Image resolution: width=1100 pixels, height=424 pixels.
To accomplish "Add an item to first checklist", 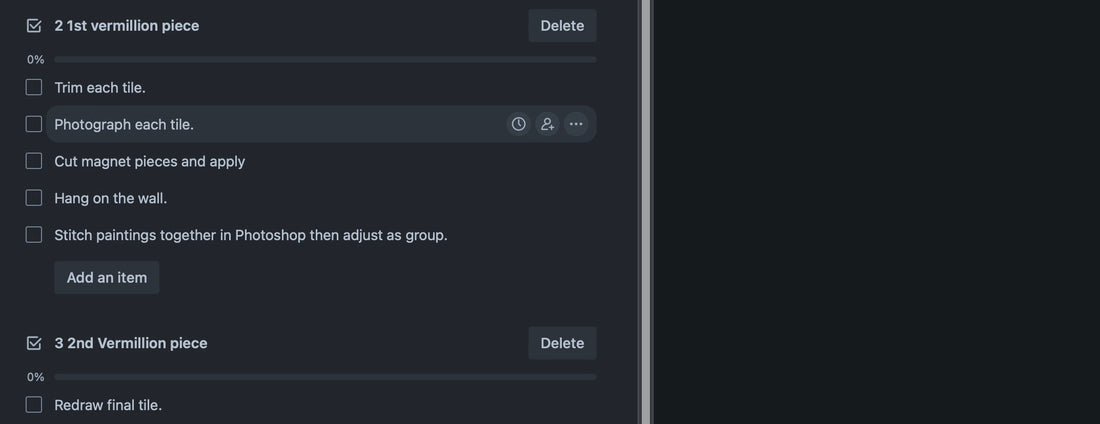I will (x=107, y=277).
